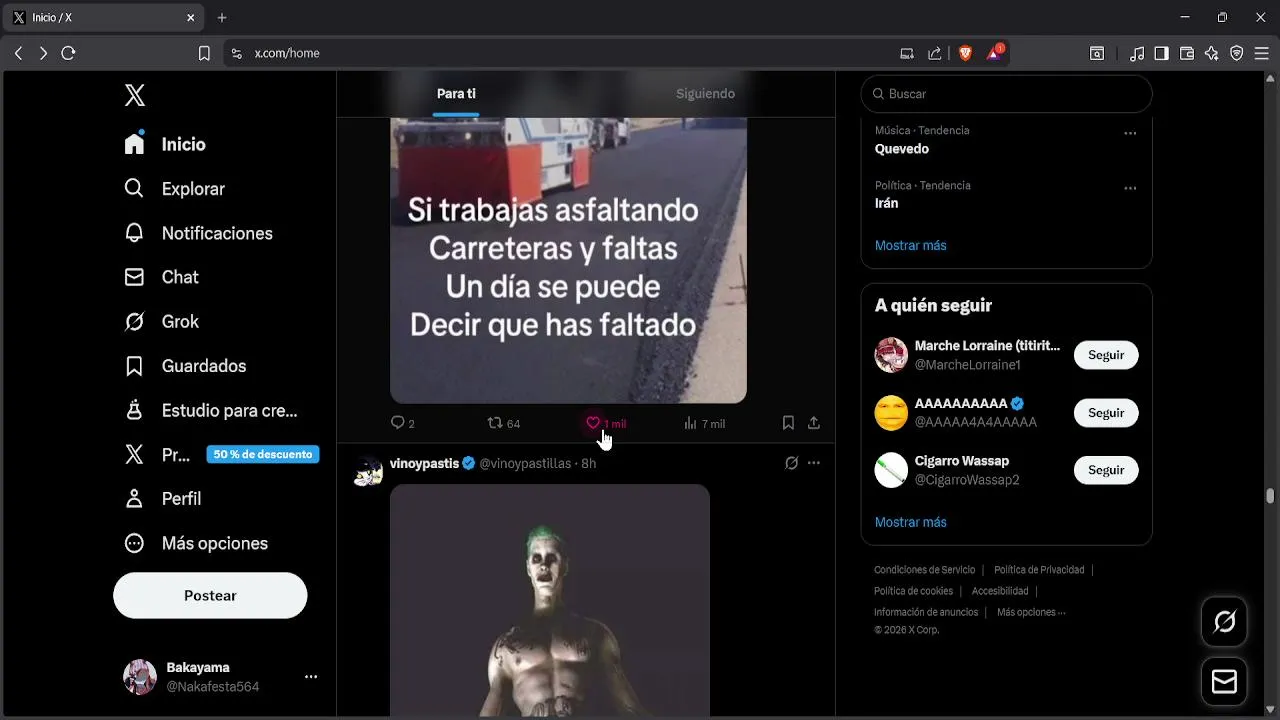Click the Buscar search field
The width and height of the screenshot is (1280, 720).
pyautogui.click(x=1006, y=94)
